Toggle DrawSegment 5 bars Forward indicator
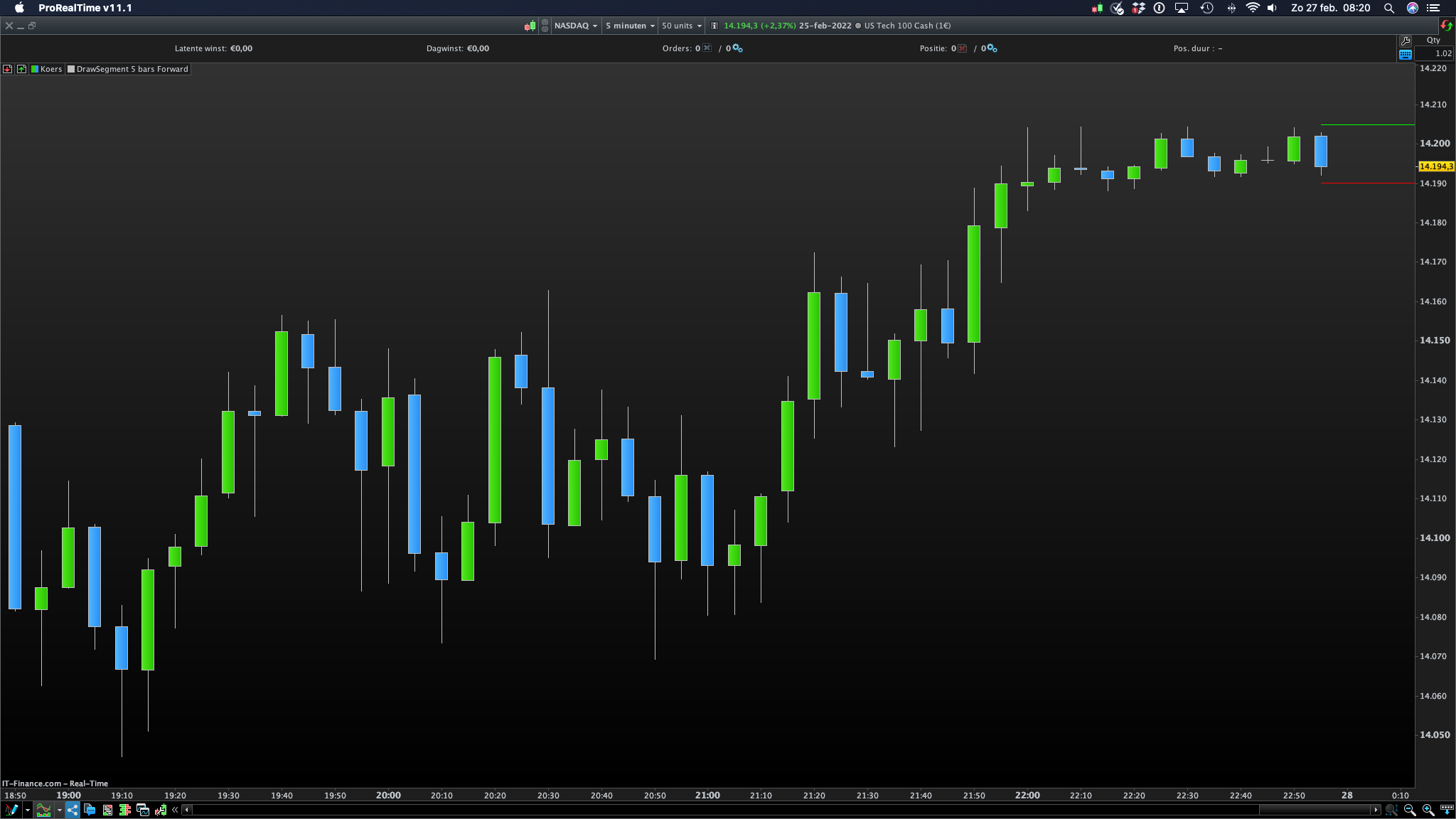Screen dimensions: 1456x819 [128, 69]
